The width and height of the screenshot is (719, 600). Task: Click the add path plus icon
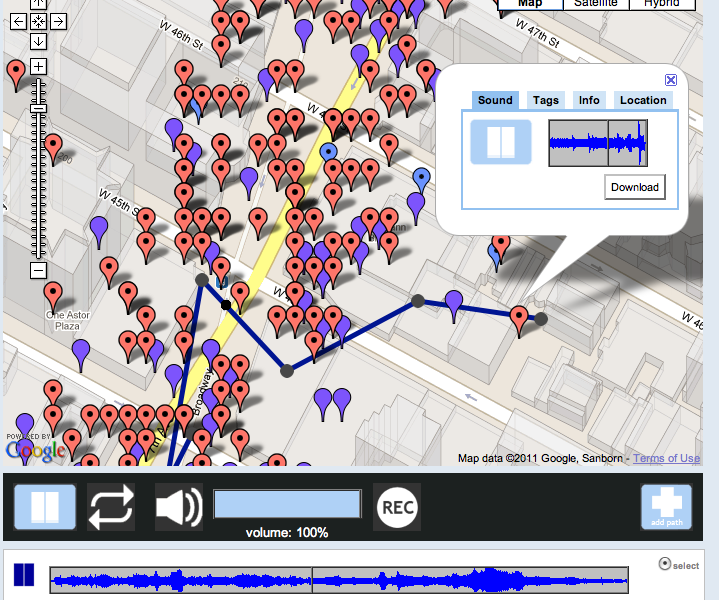(665, 507)
